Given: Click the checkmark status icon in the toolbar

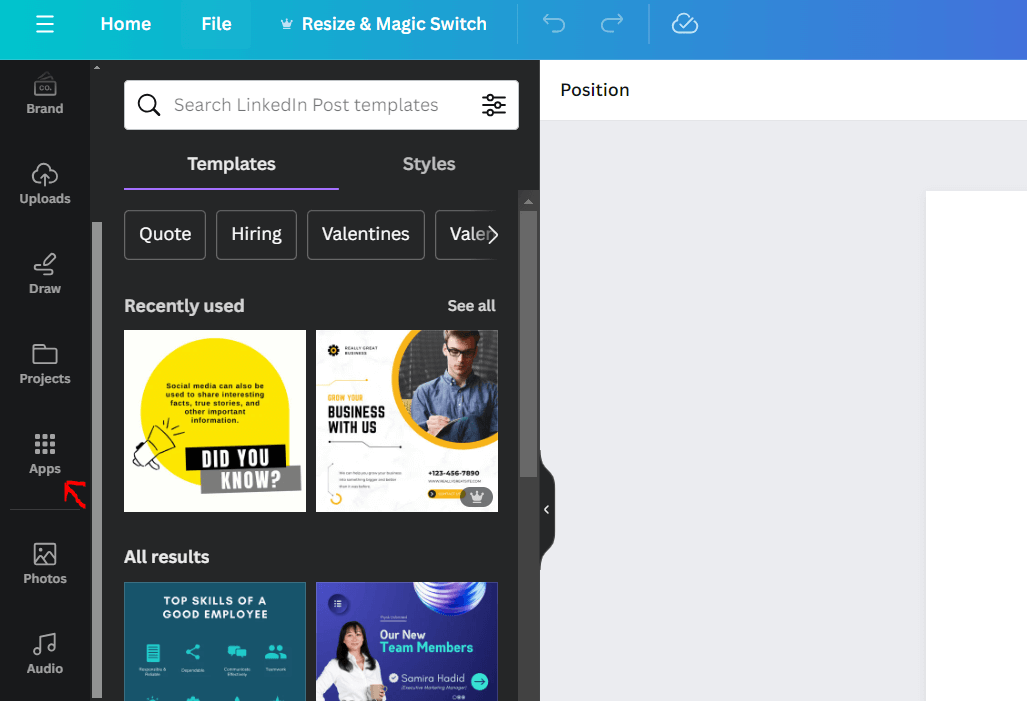Looking at the screenshot, I should [x=685, y=24].
